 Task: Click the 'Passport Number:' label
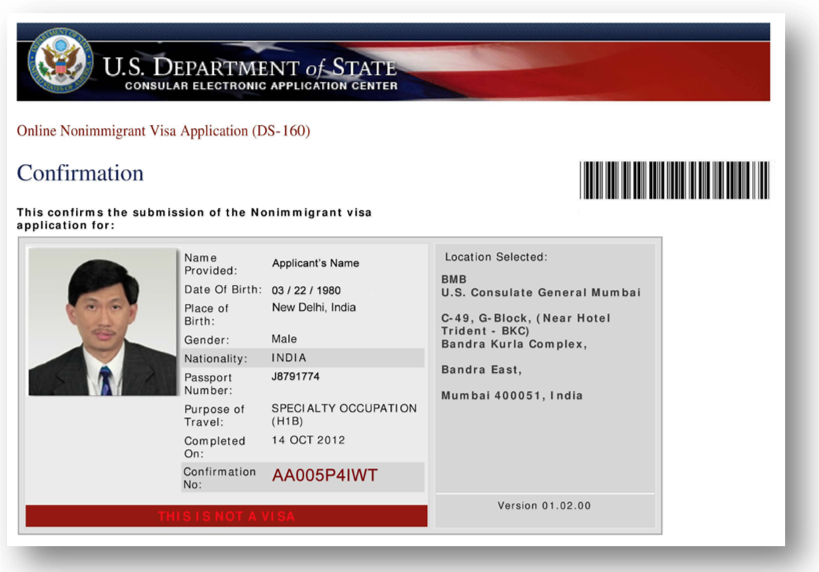(208, 384)
